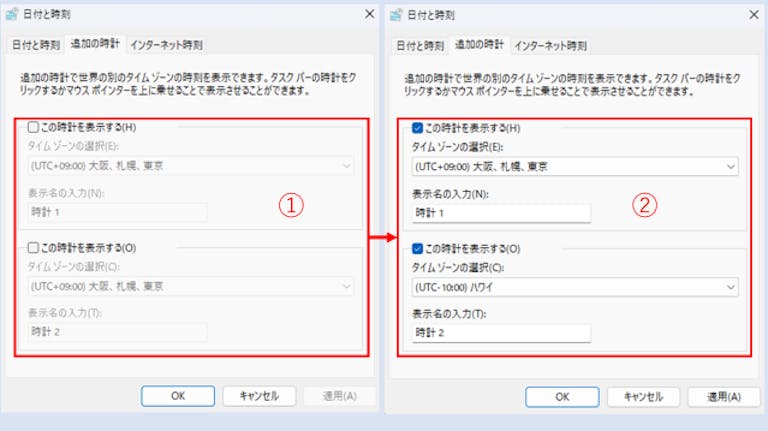Uncheck first clock checkbox (H) in right dialog
Screen dimensions: 768x431
(417, 128)
